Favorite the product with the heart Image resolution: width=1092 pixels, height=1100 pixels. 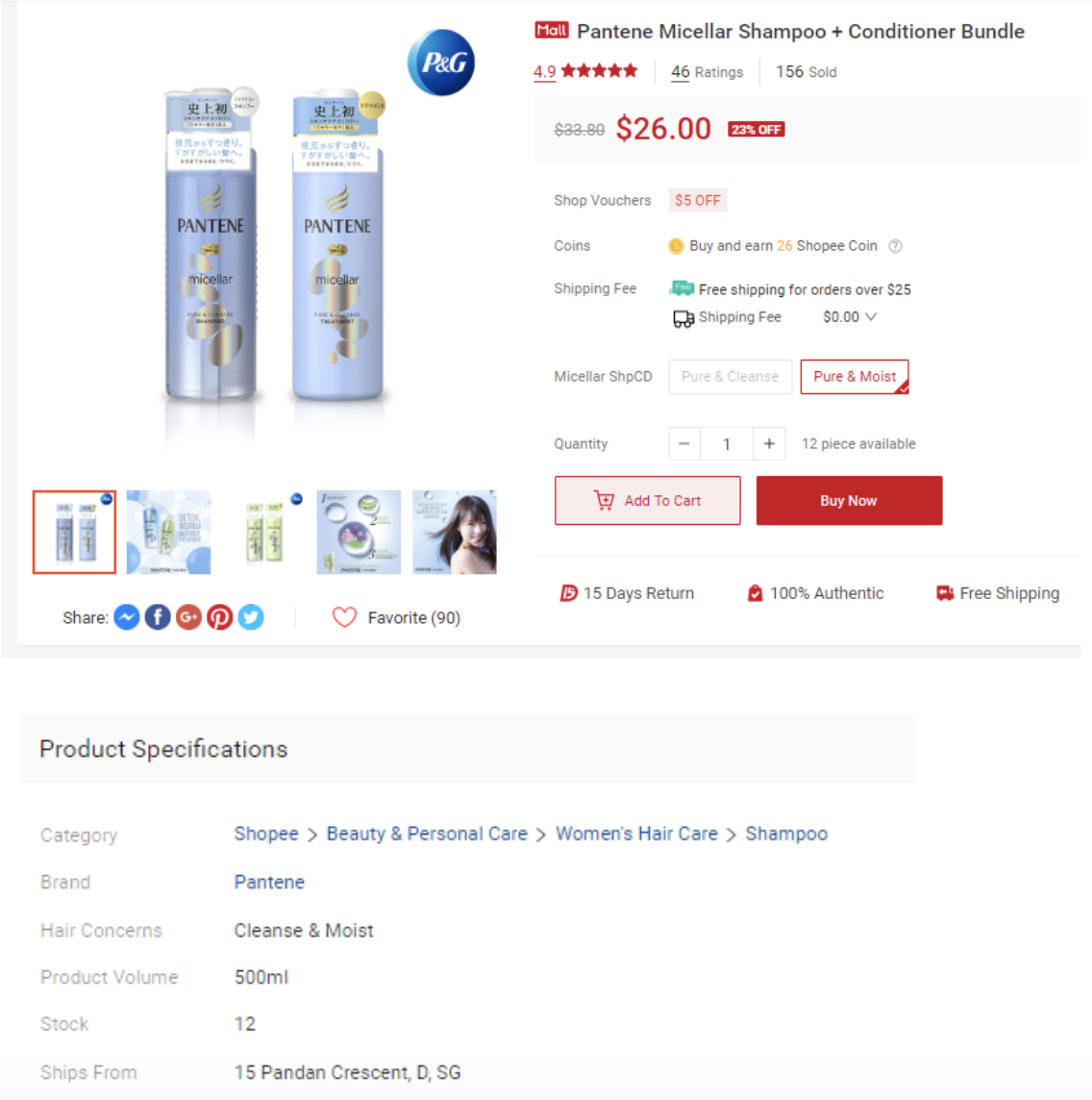point(344,616)
